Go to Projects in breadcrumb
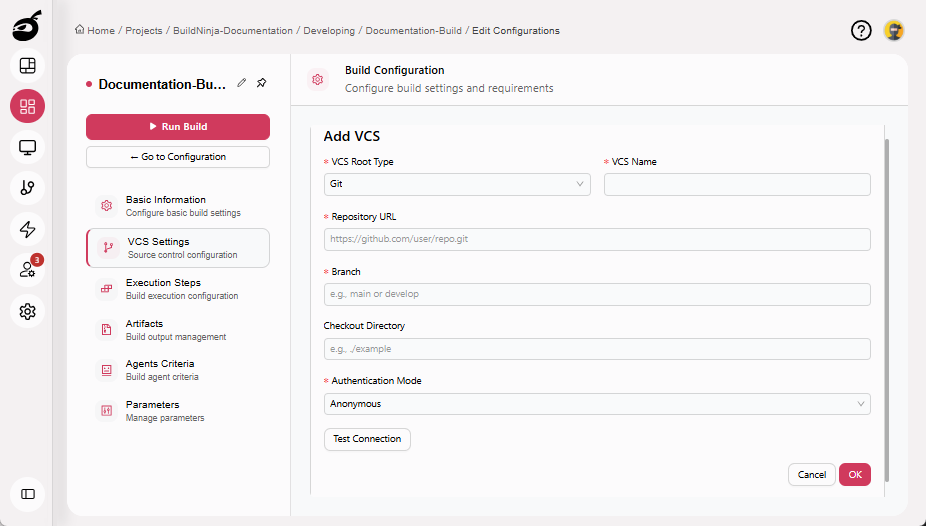This screenshot has height=526, width=926. coord(144,31)
